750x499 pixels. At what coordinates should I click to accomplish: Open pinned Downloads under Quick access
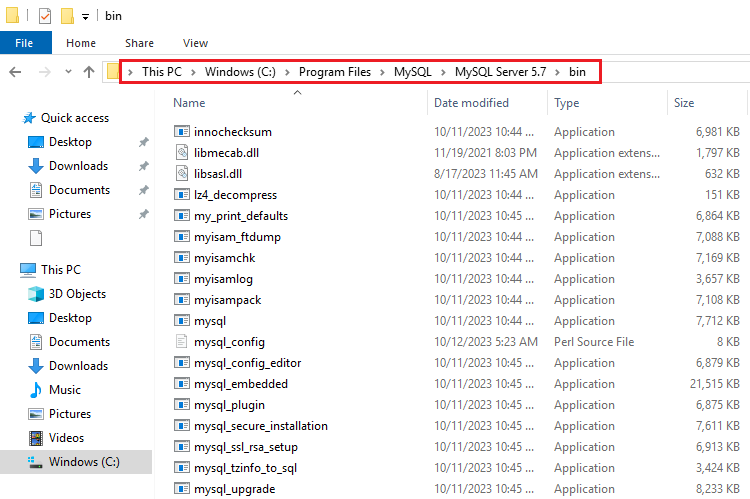click(78, 166)
